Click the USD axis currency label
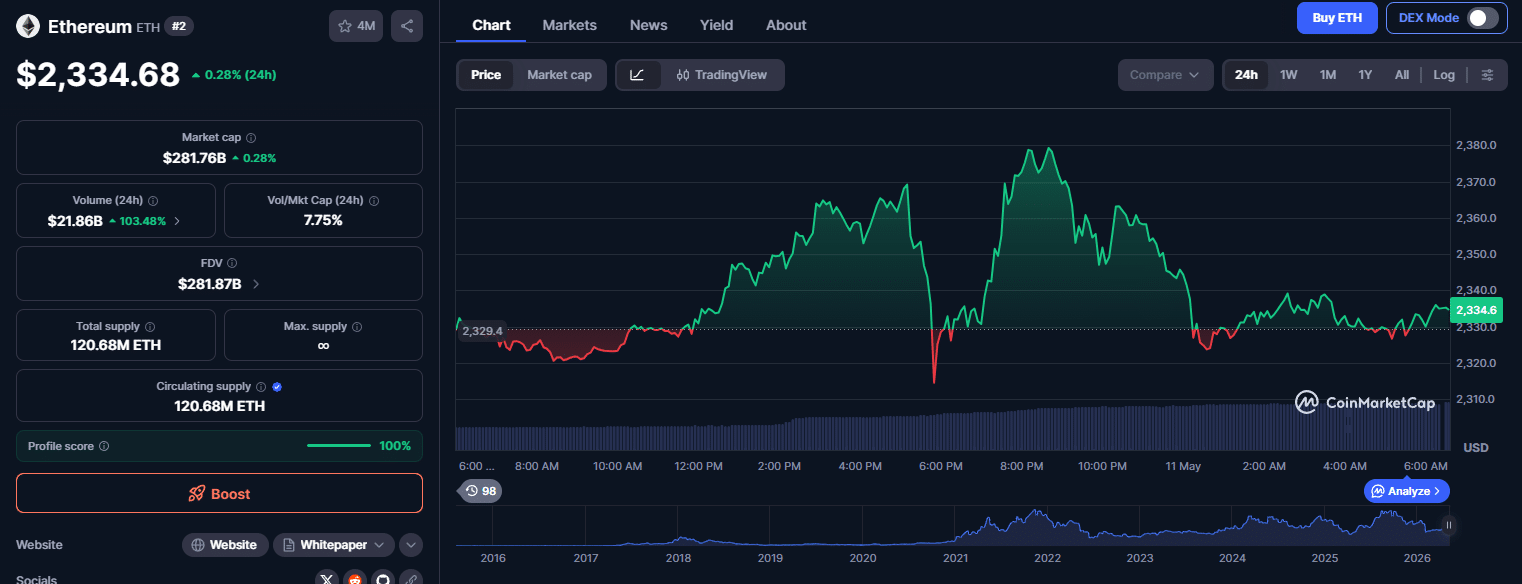Screen dimensions: 1522x584 point(1476,447)
